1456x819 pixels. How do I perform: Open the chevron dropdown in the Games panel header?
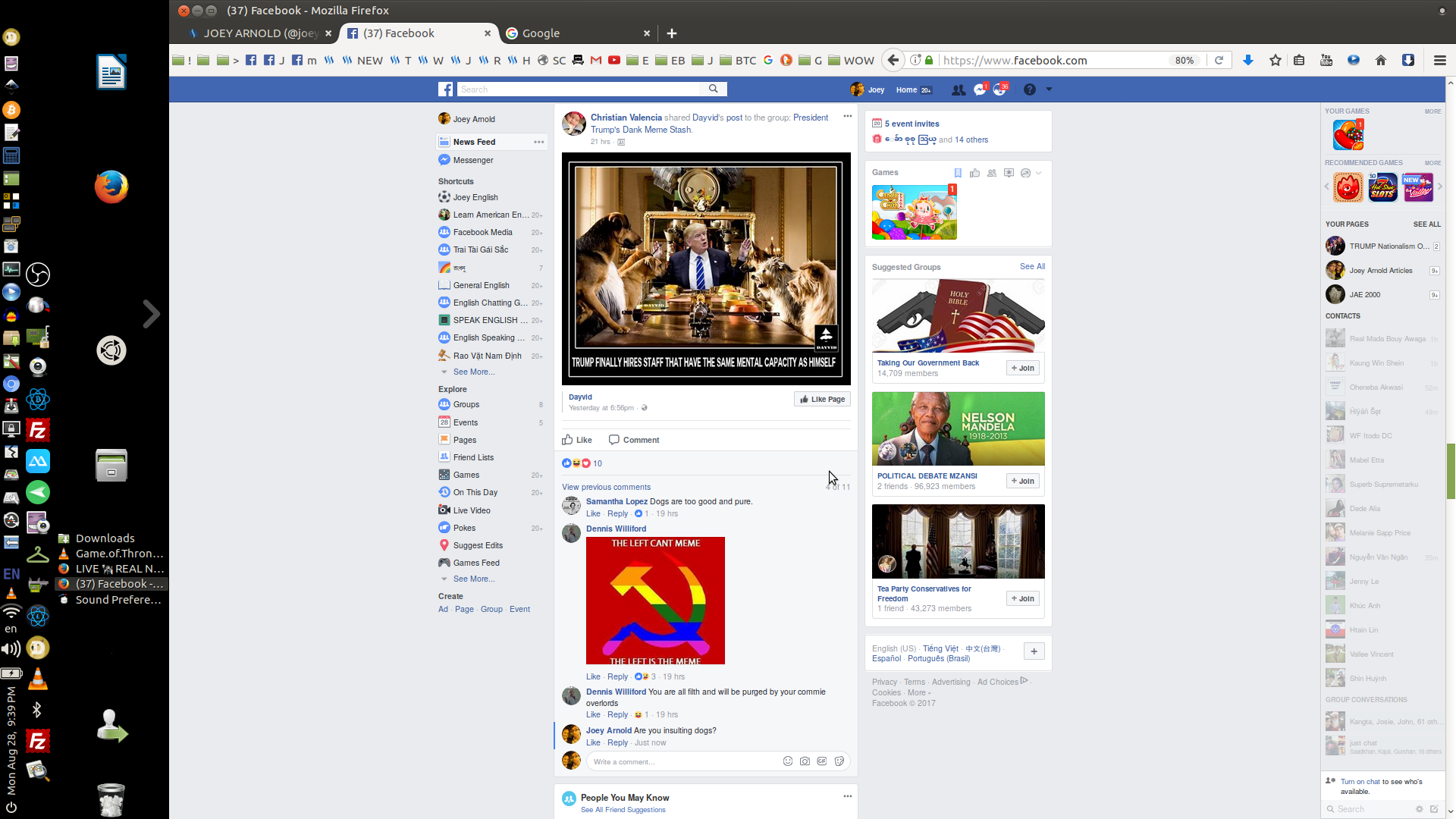click(x=1038, y=173)
